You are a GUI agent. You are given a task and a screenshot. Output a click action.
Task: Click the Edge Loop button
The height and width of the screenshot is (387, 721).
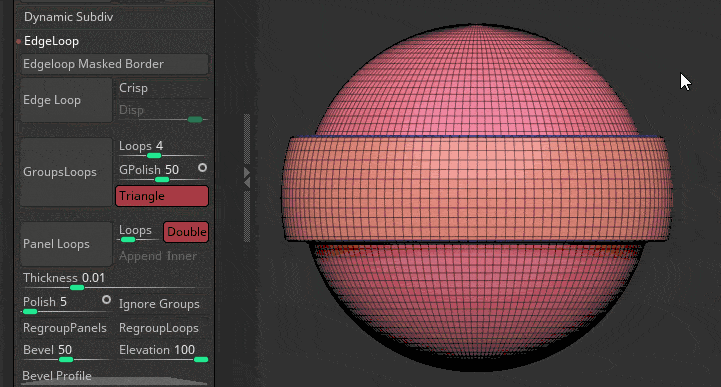click(x=66, y=100)
